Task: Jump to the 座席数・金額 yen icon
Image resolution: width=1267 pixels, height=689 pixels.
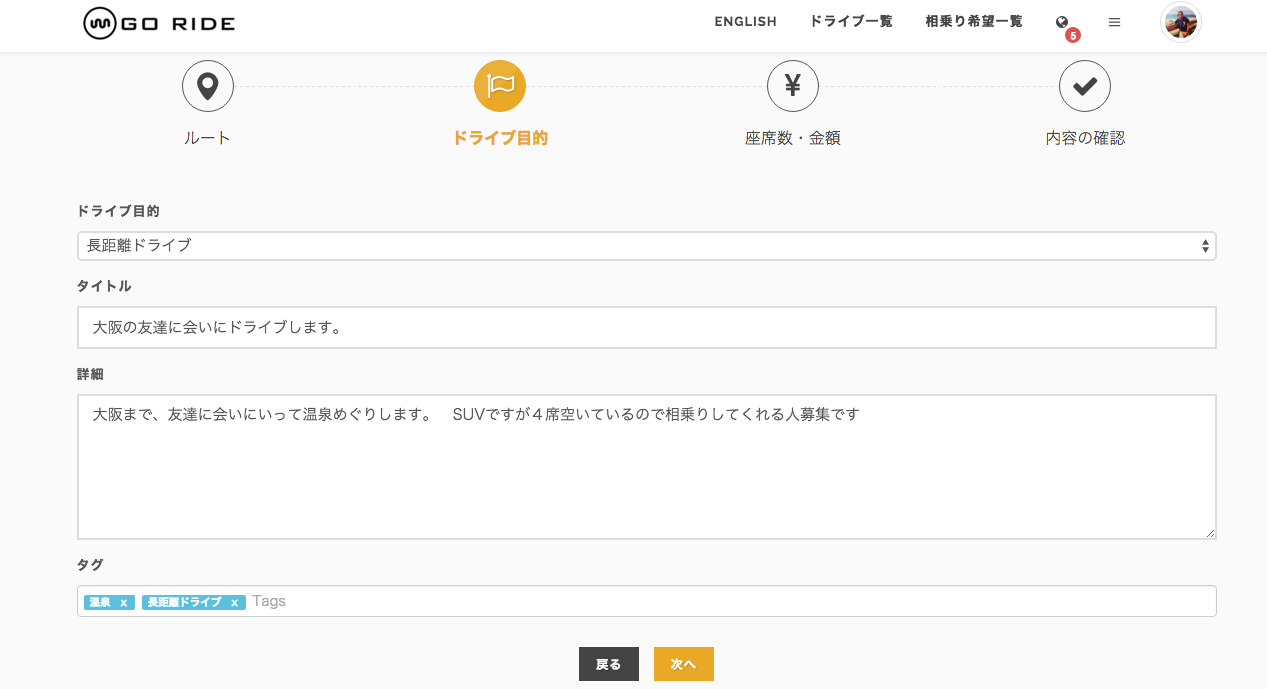Action: click(793, 86)
